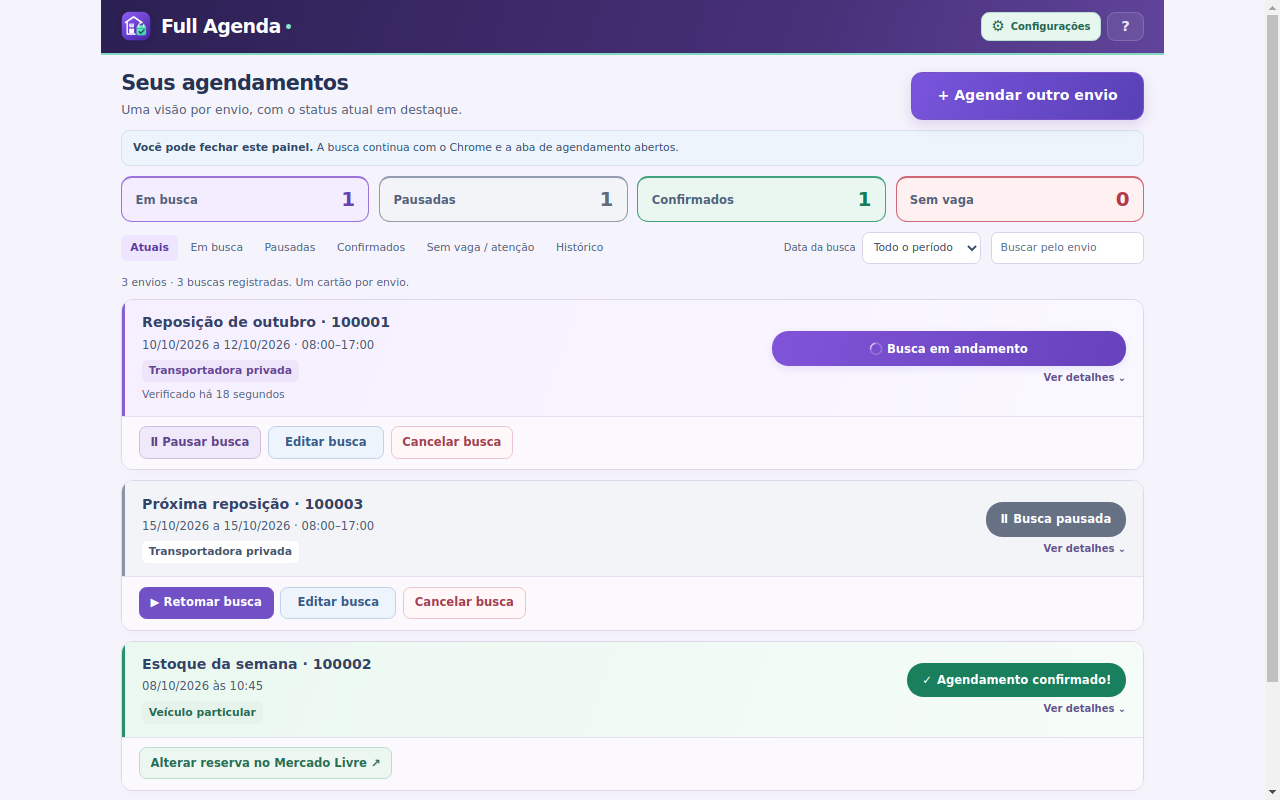Open Alterar reserva no Mercado Livre link
Image resolution: width=1280 pixels, height=800 pixels.
tap(265, 763)
